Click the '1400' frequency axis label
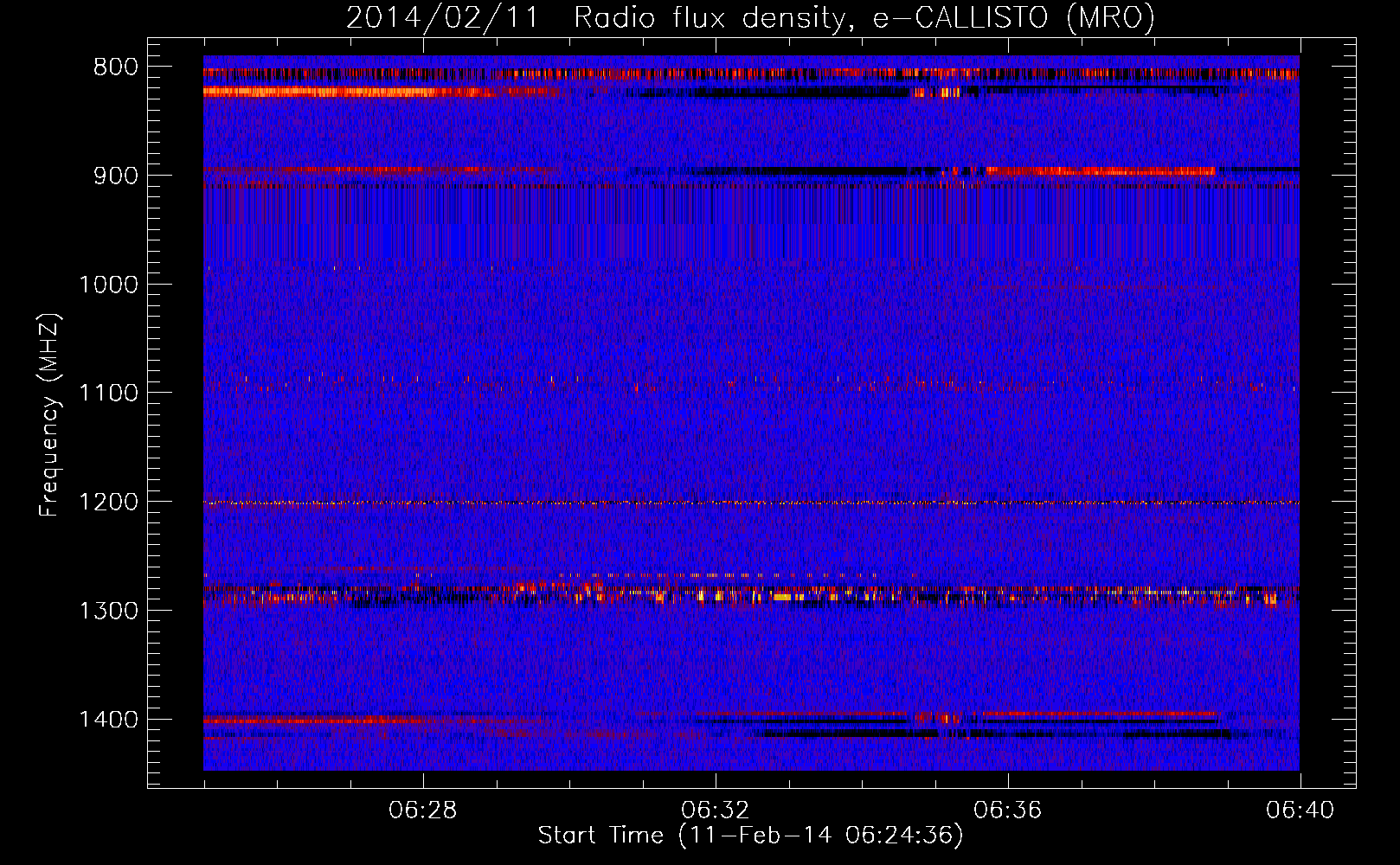This screenshot has width=1400, height=865. tap(108, 720)
